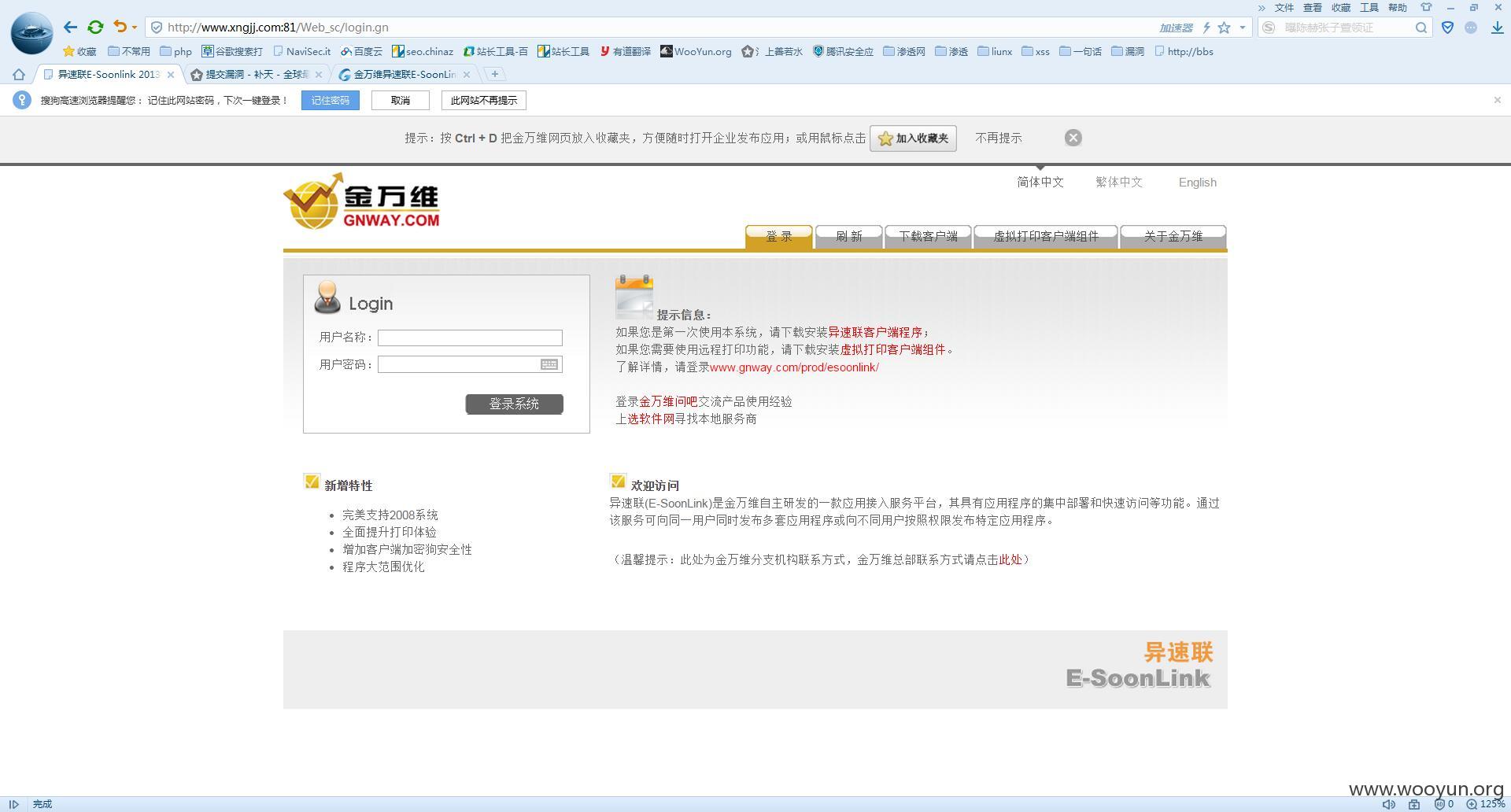
Task: Open the 收藏 menu
Action: pyautogui.click(x=1341, y=8)
